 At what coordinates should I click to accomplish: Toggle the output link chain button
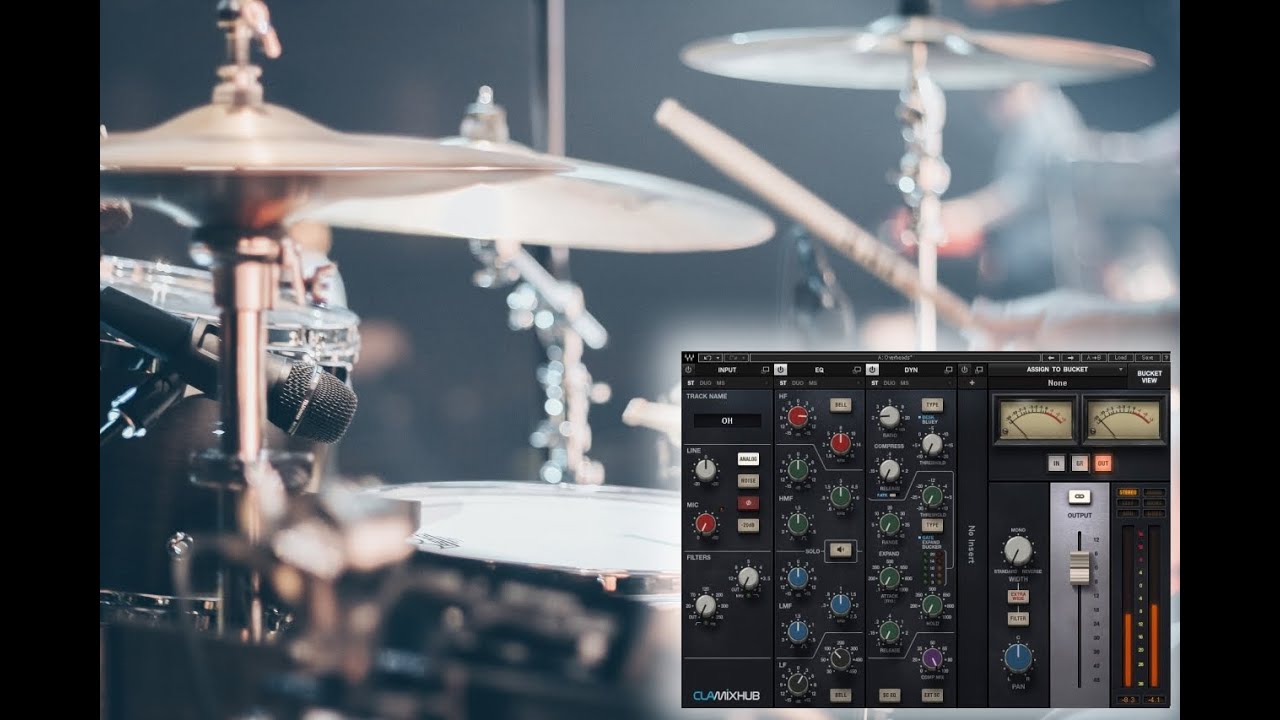[1079, 496]
